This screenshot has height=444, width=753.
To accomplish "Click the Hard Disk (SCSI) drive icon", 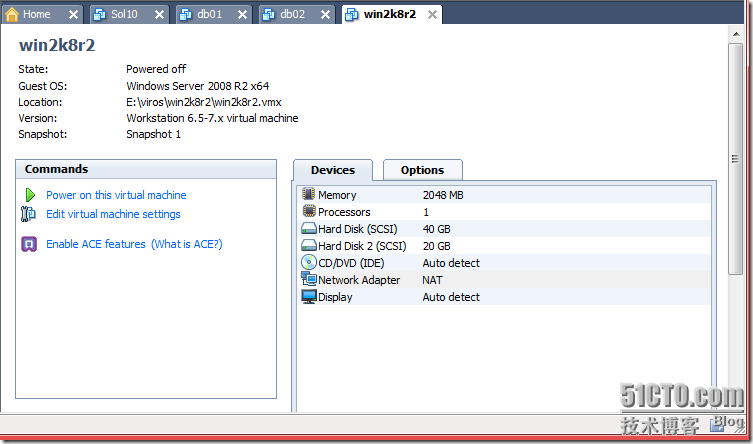I will tap(309, 228).
